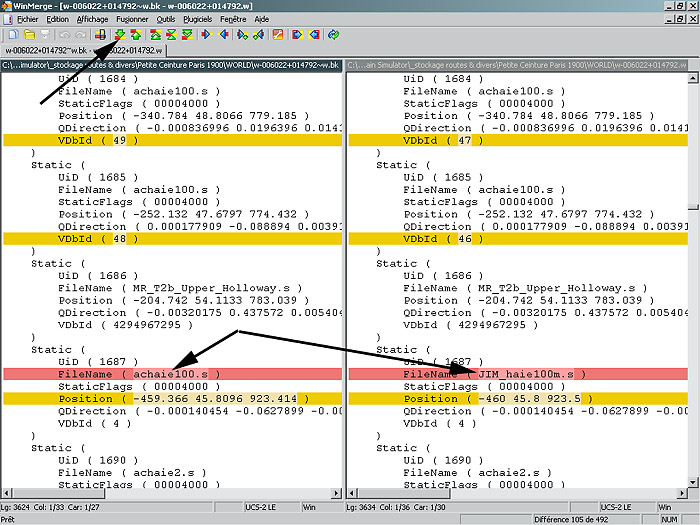700x525 pixels.
Task: Go to previous difference (green up arrow)
Action: pyautogui.click(x=136, y=34)
